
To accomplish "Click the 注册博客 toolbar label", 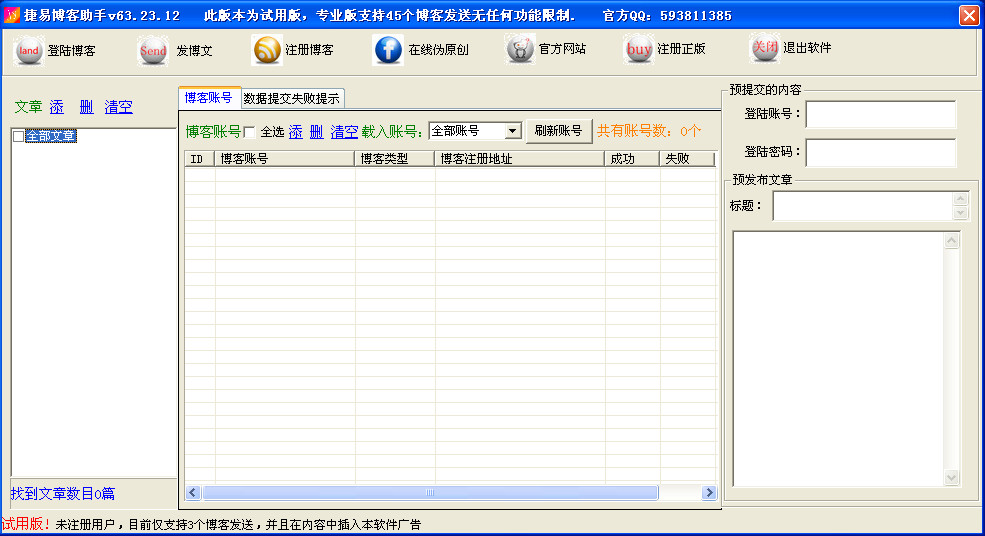I will (309, 50).
